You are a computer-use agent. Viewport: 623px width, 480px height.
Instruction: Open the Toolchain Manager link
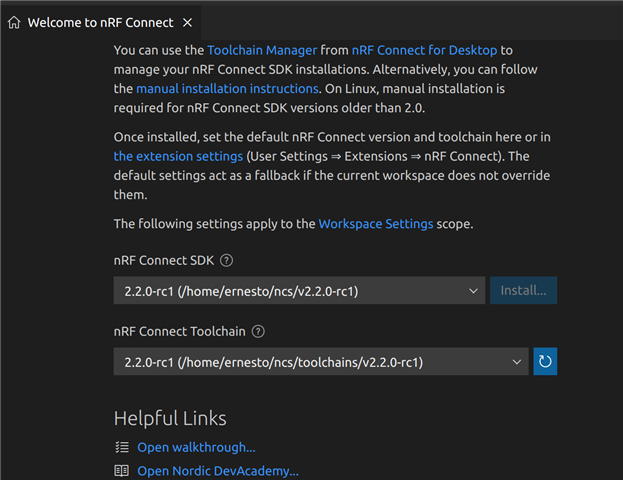click(262, 50)
